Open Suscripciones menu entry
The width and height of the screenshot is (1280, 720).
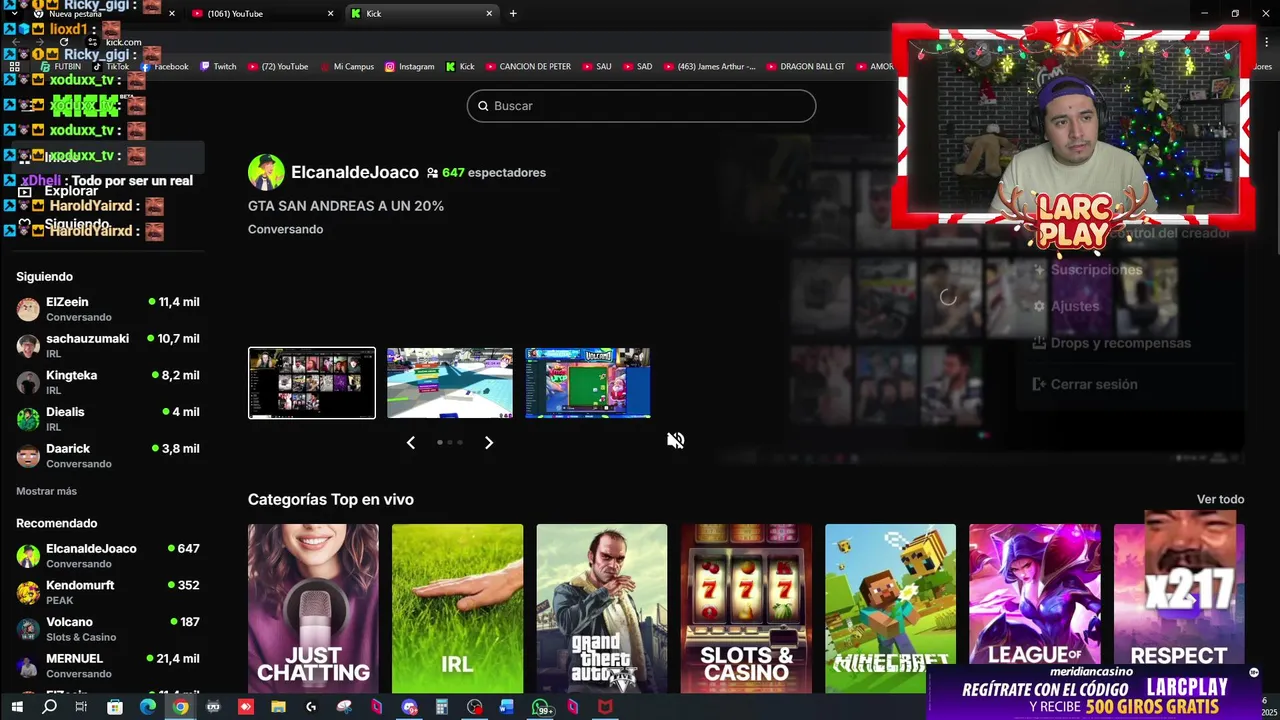[x=1087, y=270]
